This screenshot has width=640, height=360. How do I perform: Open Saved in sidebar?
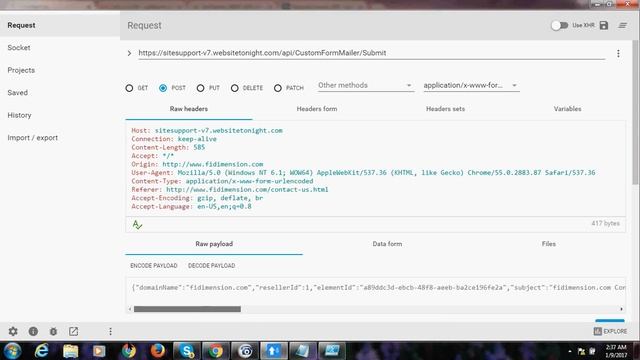click(60, 93)
